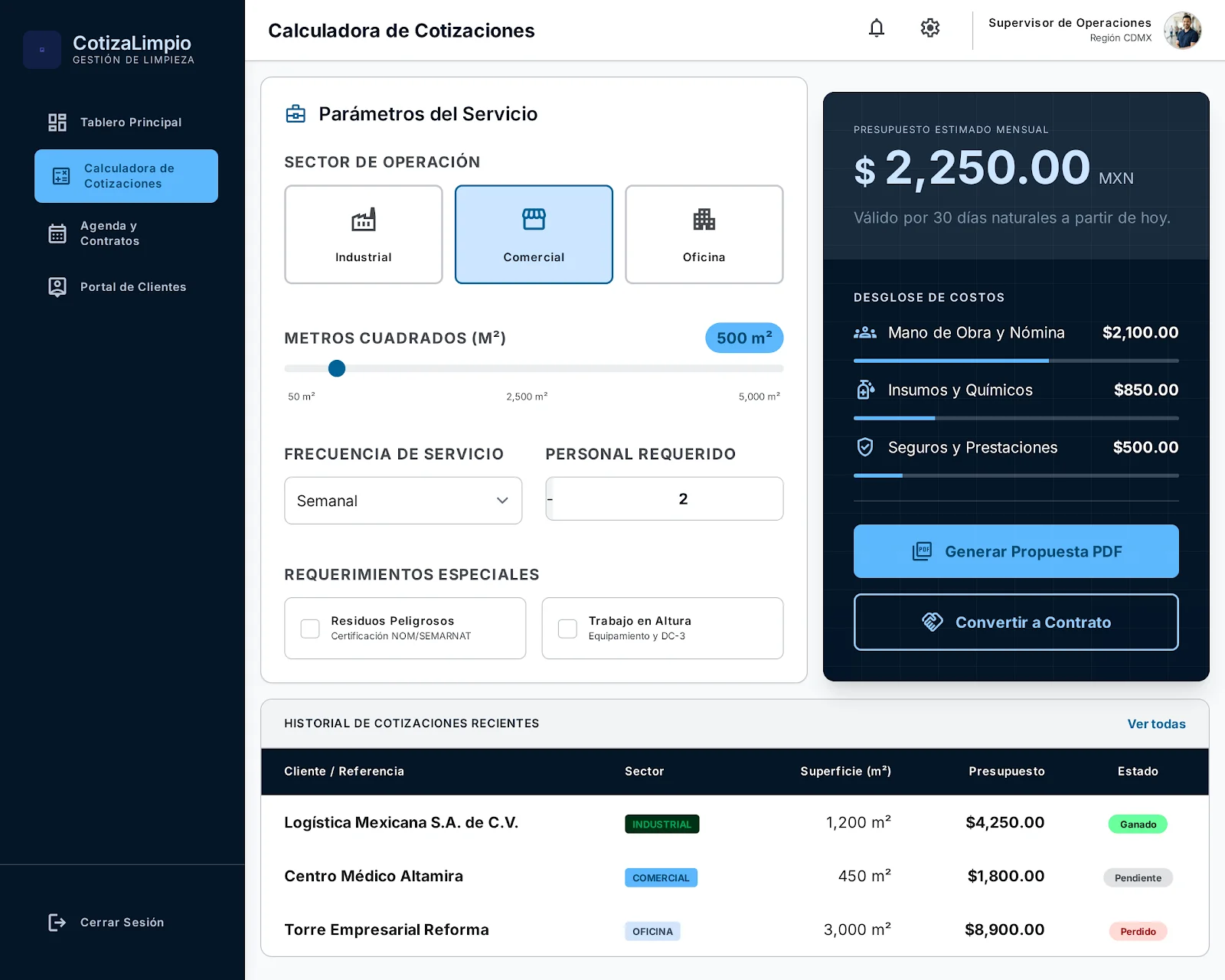This screenshot has width=1225, height=980.
Task: Click the Supervisor de Operaciones name label
Action: tap(1070, 23)
